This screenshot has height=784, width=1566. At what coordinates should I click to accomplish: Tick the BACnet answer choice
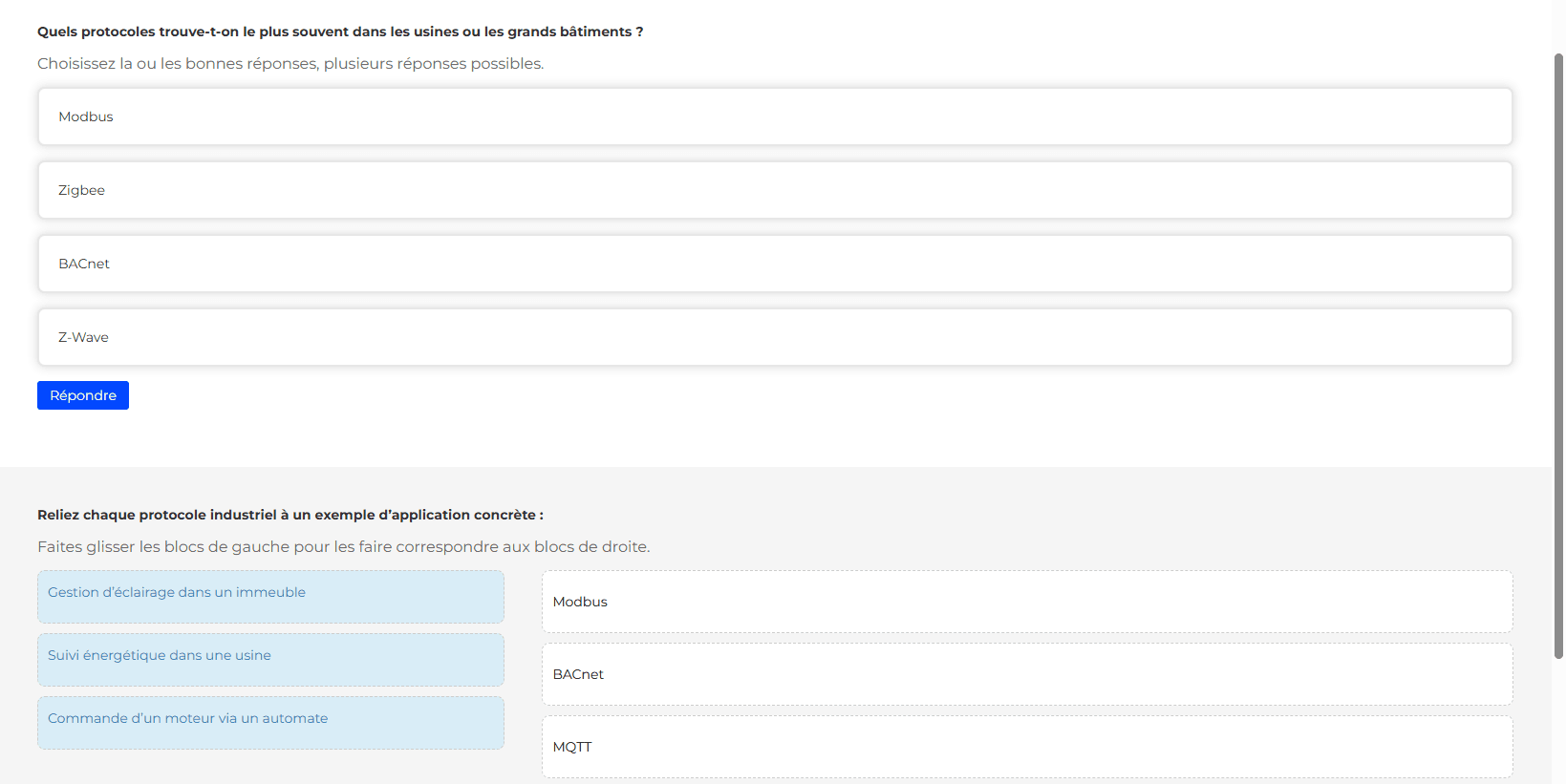pyautogui.click(x=774, y=264)
